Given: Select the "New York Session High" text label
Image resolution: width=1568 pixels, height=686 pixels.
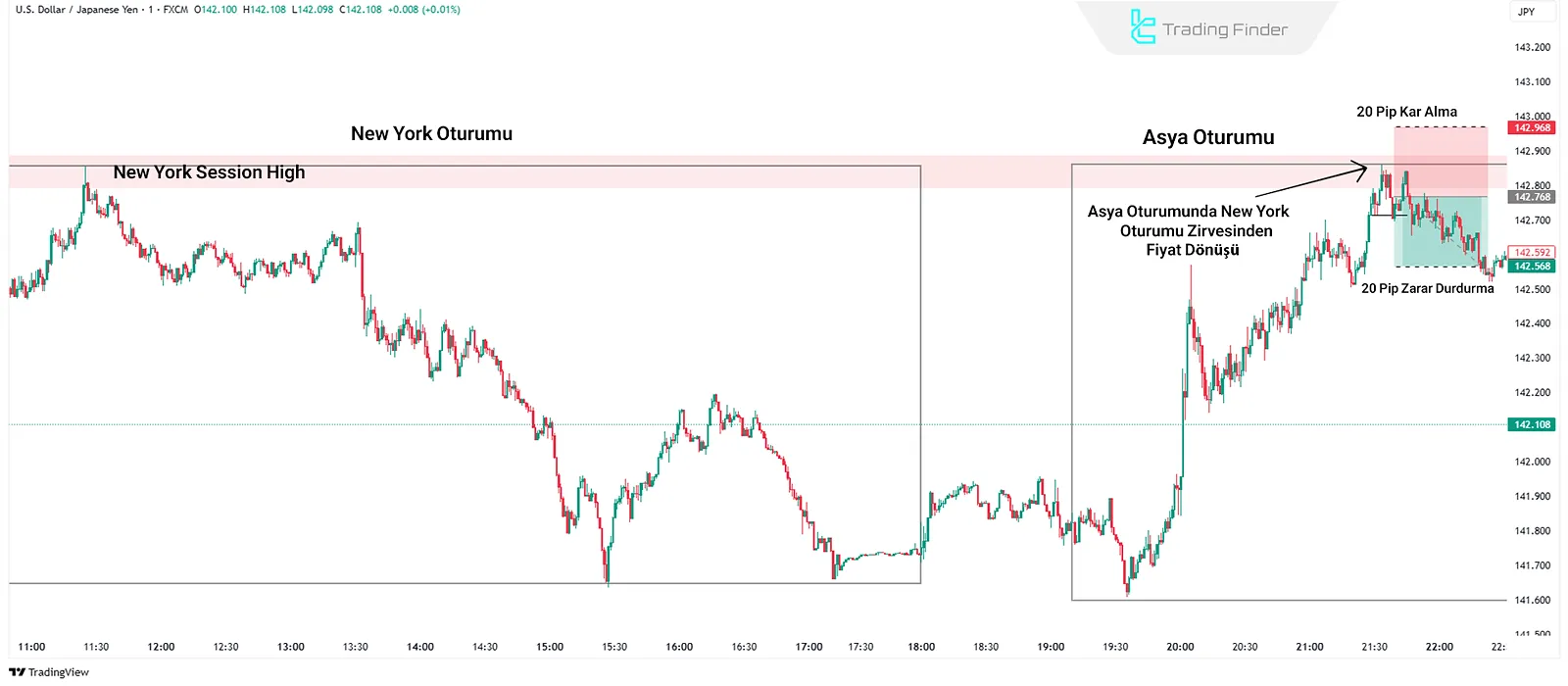Looking at the screenshot, I should point(209,172).
